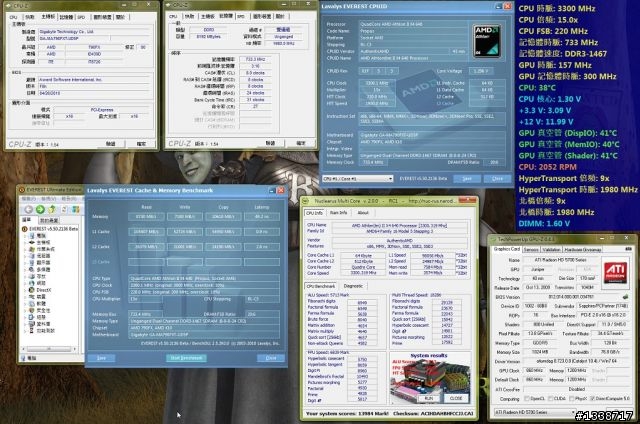
Task: Open the Validation tab in GPU-Z
Action: (x=551, y=249)
